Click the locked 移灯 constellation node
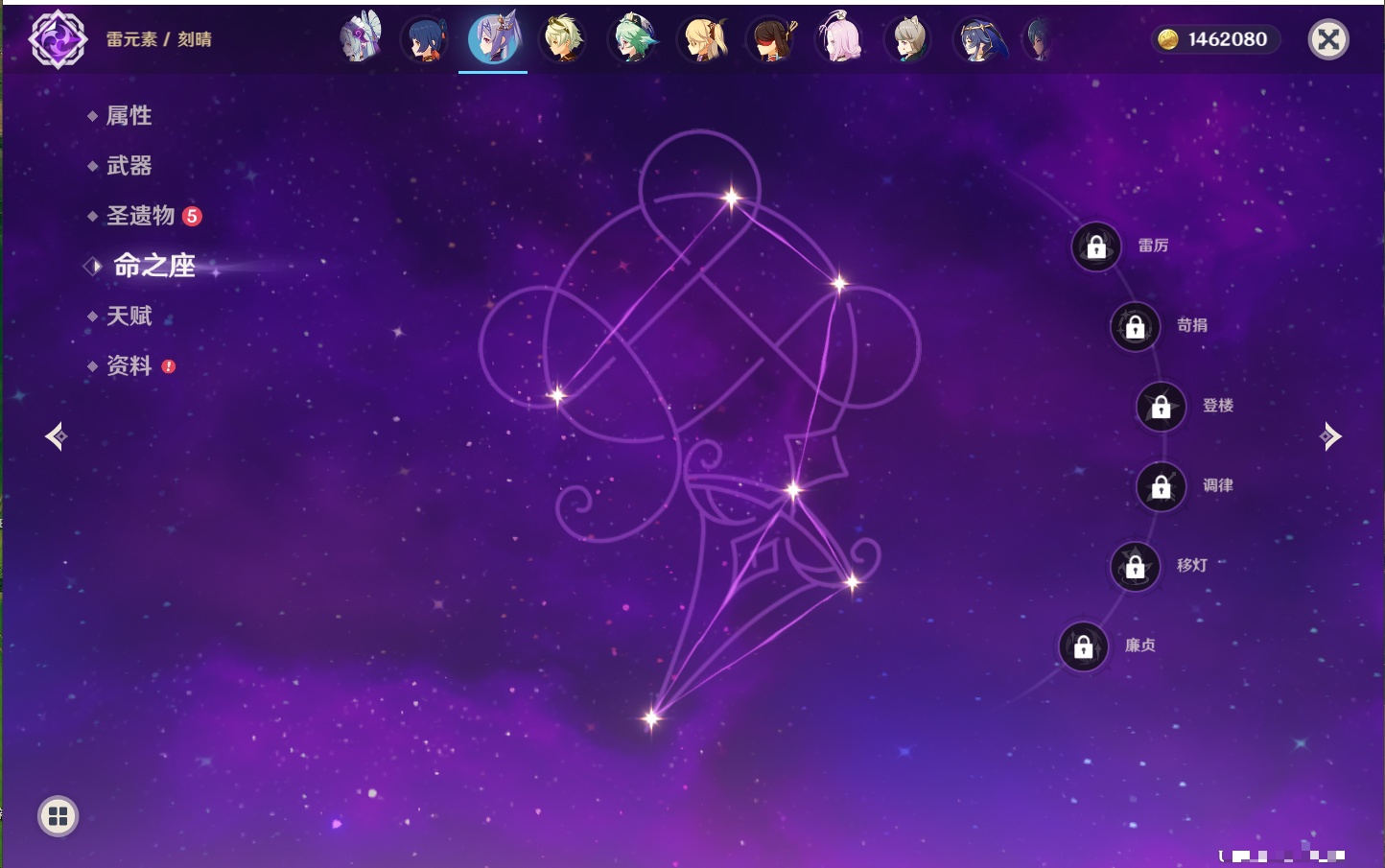 coord(1136,566)
